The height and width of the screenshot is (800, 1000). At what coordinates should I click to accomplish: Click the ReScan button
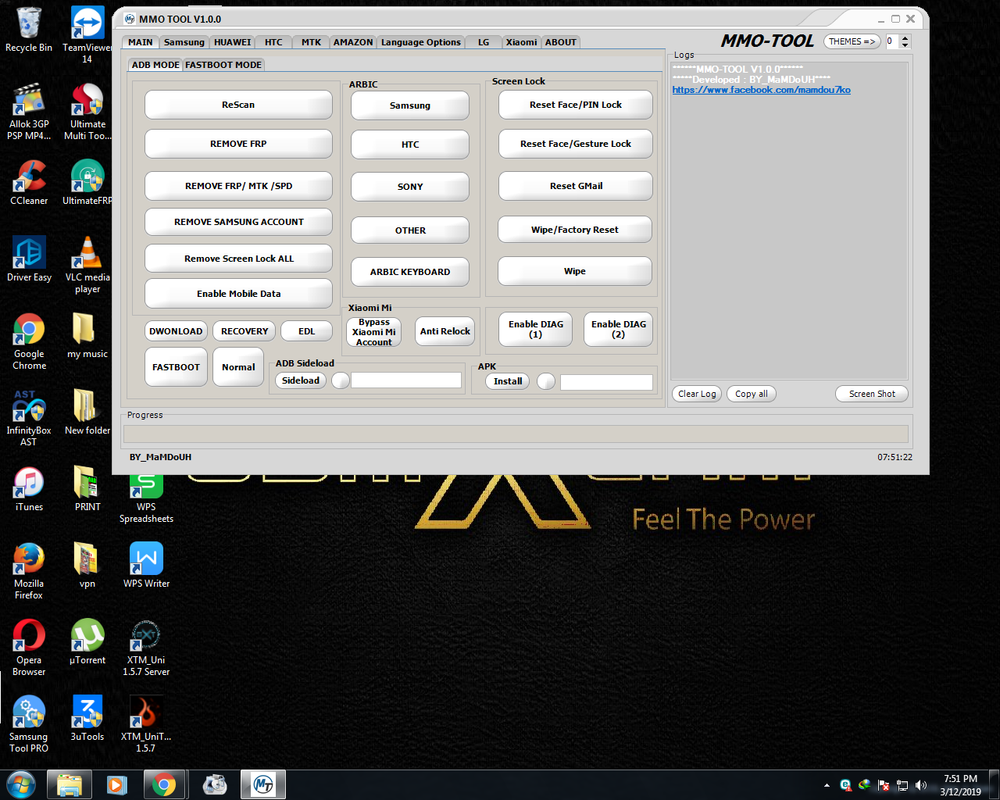(x=239, y=105)
